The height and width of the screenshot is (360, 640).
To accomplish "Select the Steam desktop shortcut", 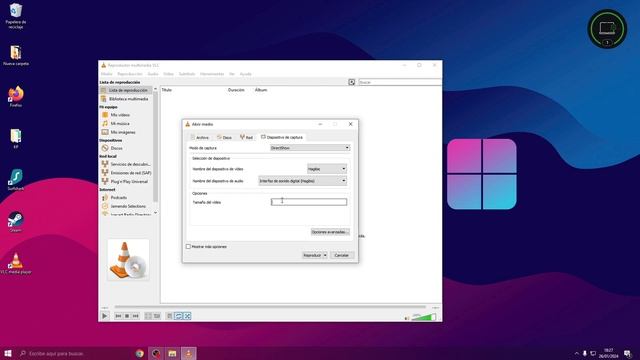I will pyautogui.click(x=16, y=222).
